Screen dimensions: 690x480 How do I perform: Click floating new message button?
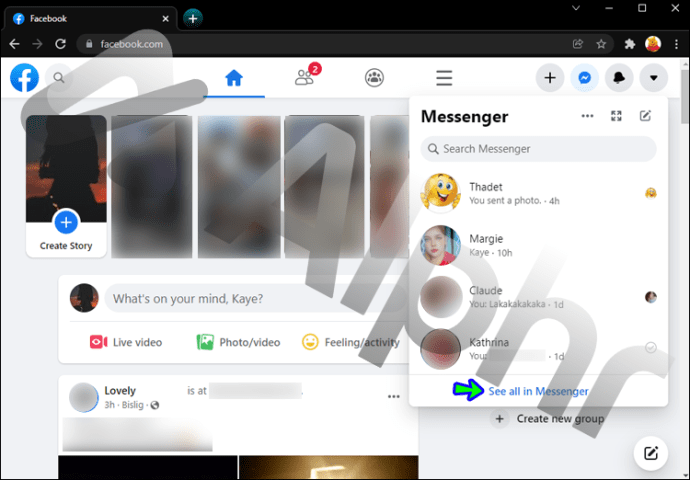pyautogui.click(x=650, y=453)
